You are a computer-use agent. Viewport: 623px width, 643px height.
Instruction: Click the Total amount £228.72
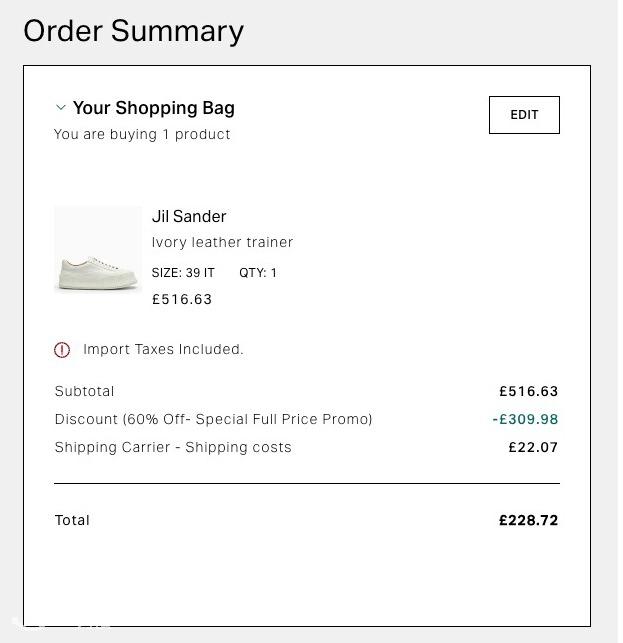pyautogui.click(x=529, y=520)
